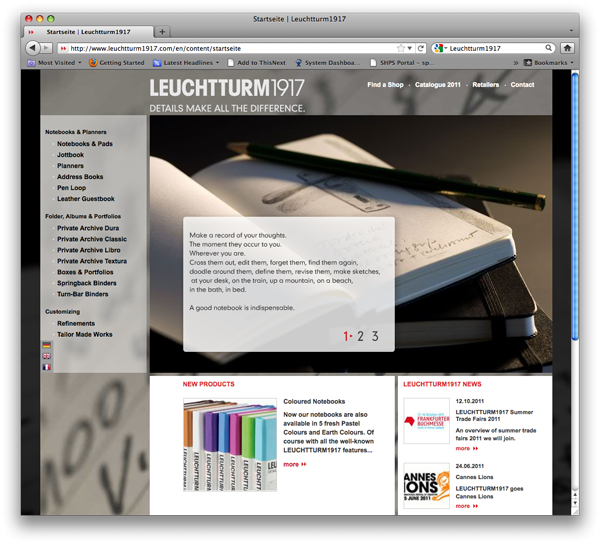Click the LEUCHTTURM1917 logo
This screenshot has height=544, width=600.
point(227,88)
